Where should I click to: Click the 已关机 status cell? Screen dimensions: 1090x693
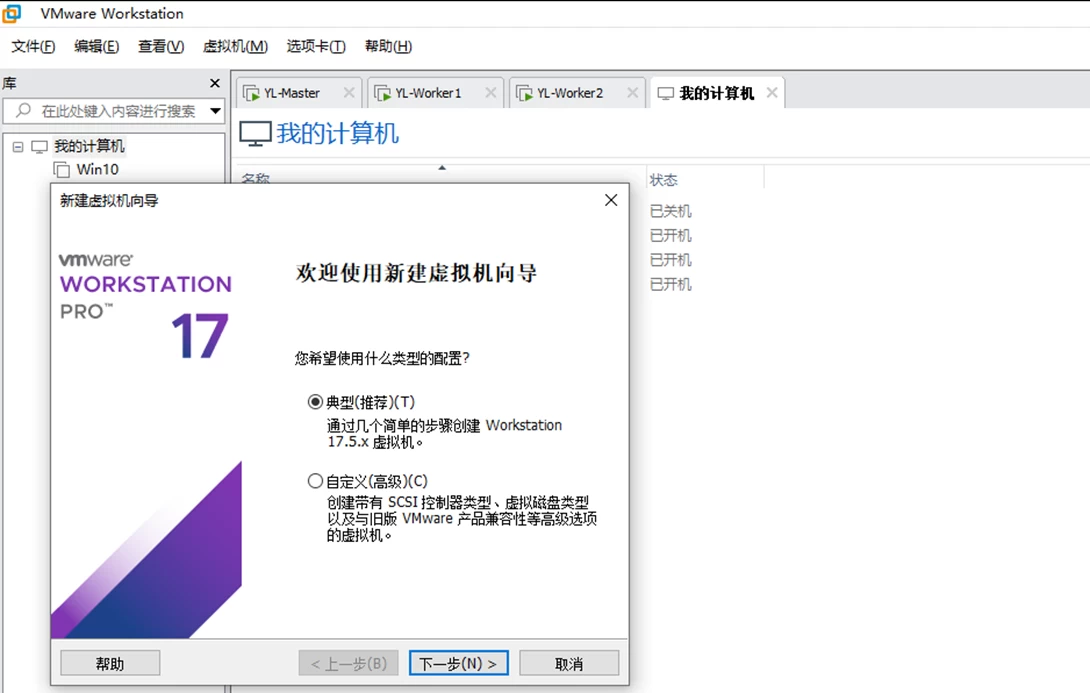670,211
